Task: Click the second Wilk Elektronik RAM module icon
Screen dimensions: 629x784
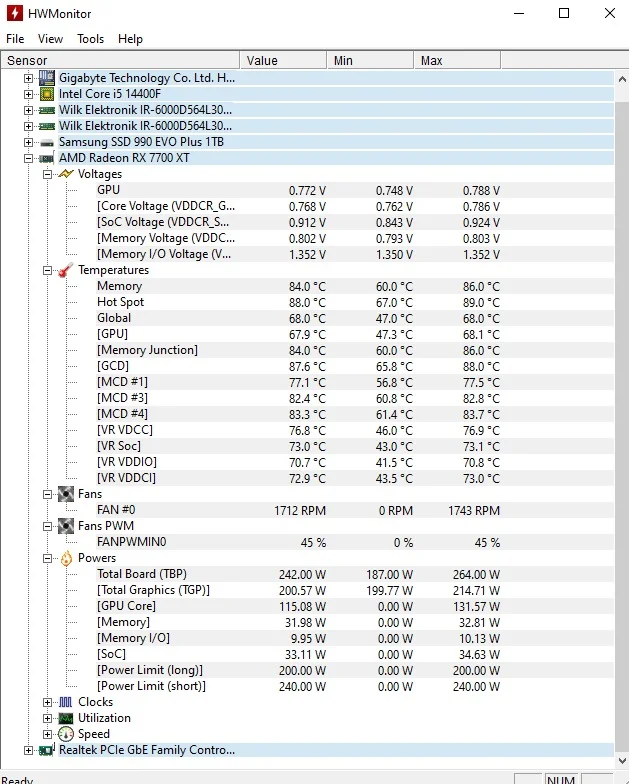Action: pos(46,126)
